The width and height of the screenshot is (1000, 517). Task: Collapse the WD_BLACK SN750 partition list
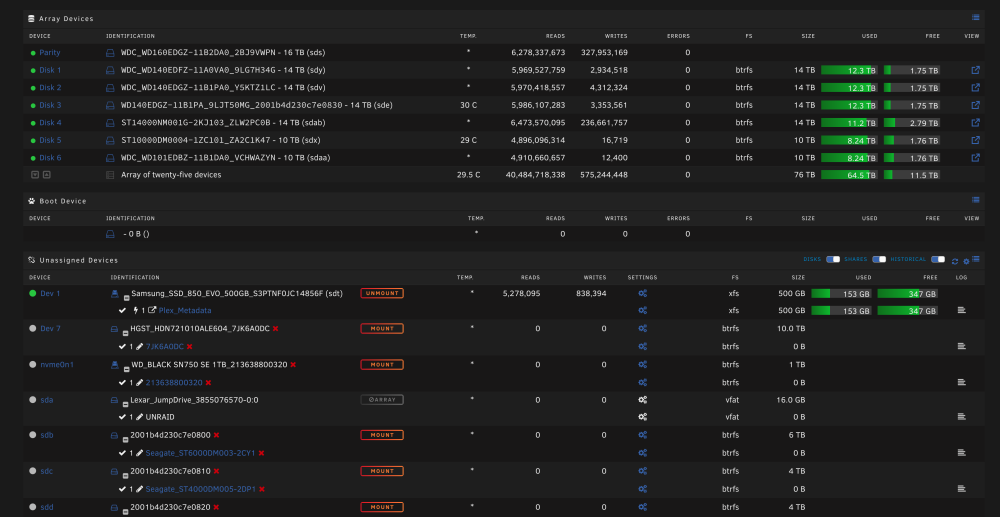[126, 368]
